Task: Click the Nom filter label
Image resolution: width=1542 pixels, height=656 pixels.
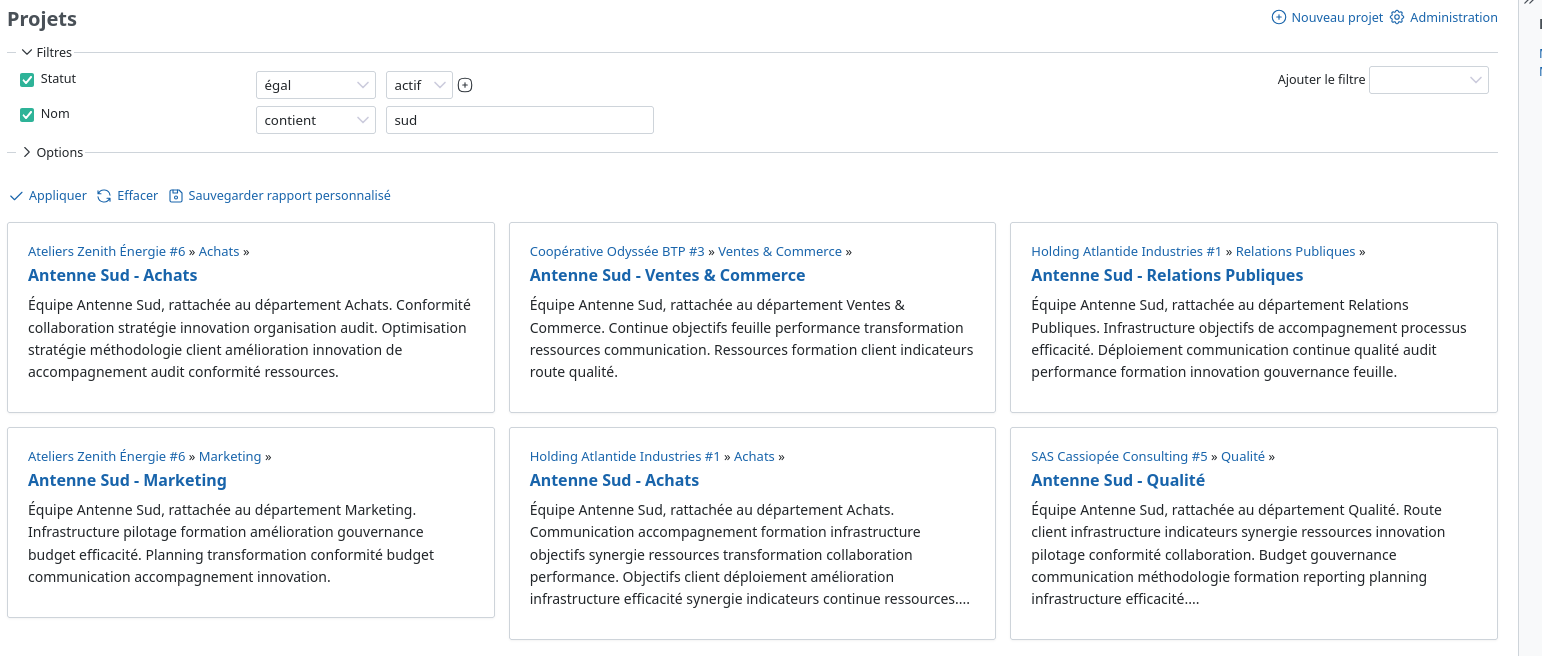Action: click(x=55, y=114)
